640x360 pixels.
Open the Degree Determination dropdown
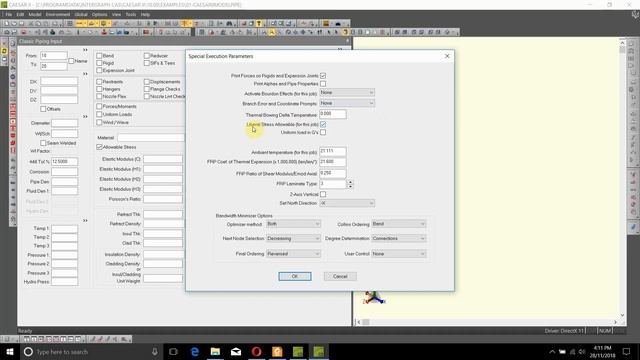coord(398,238)
